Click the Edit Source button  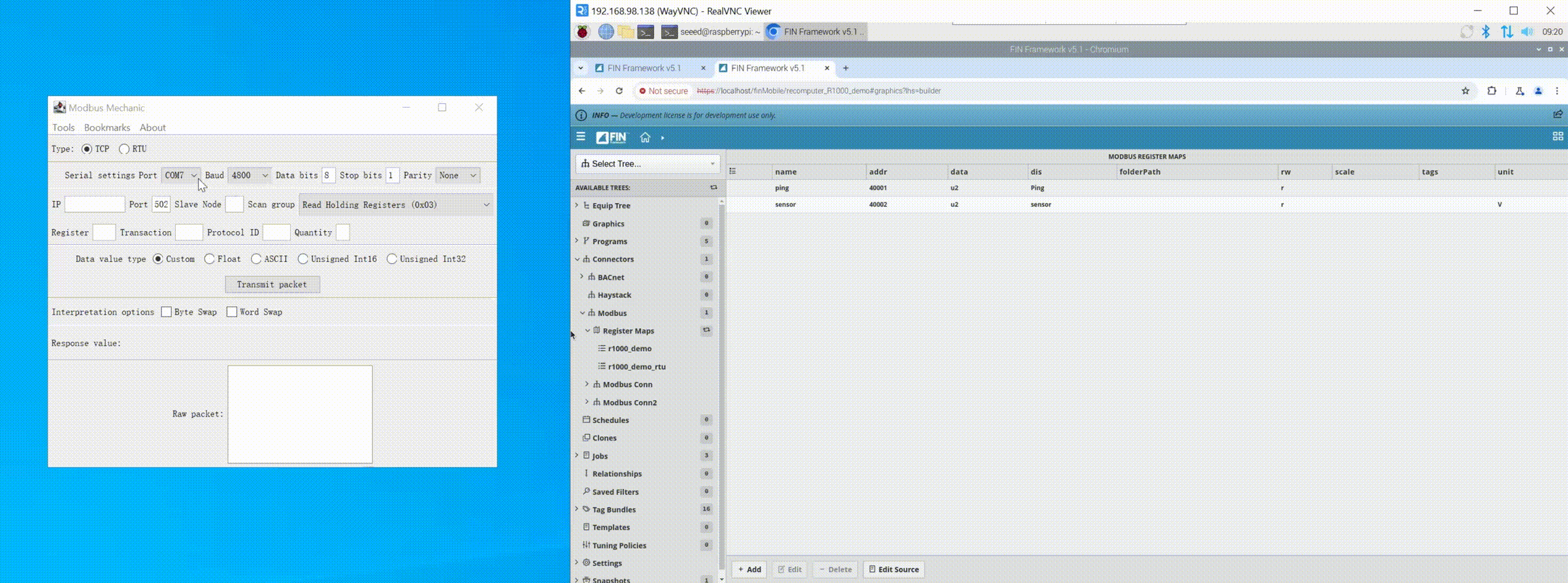(893, 569)
